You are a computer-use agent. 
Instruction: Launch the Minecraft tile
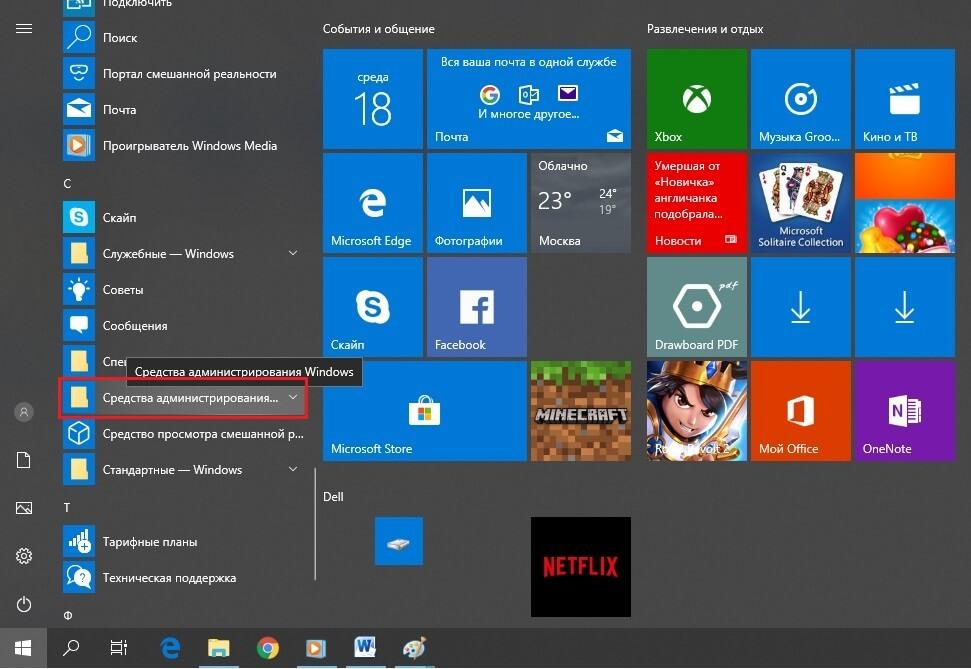pos(581,411)
